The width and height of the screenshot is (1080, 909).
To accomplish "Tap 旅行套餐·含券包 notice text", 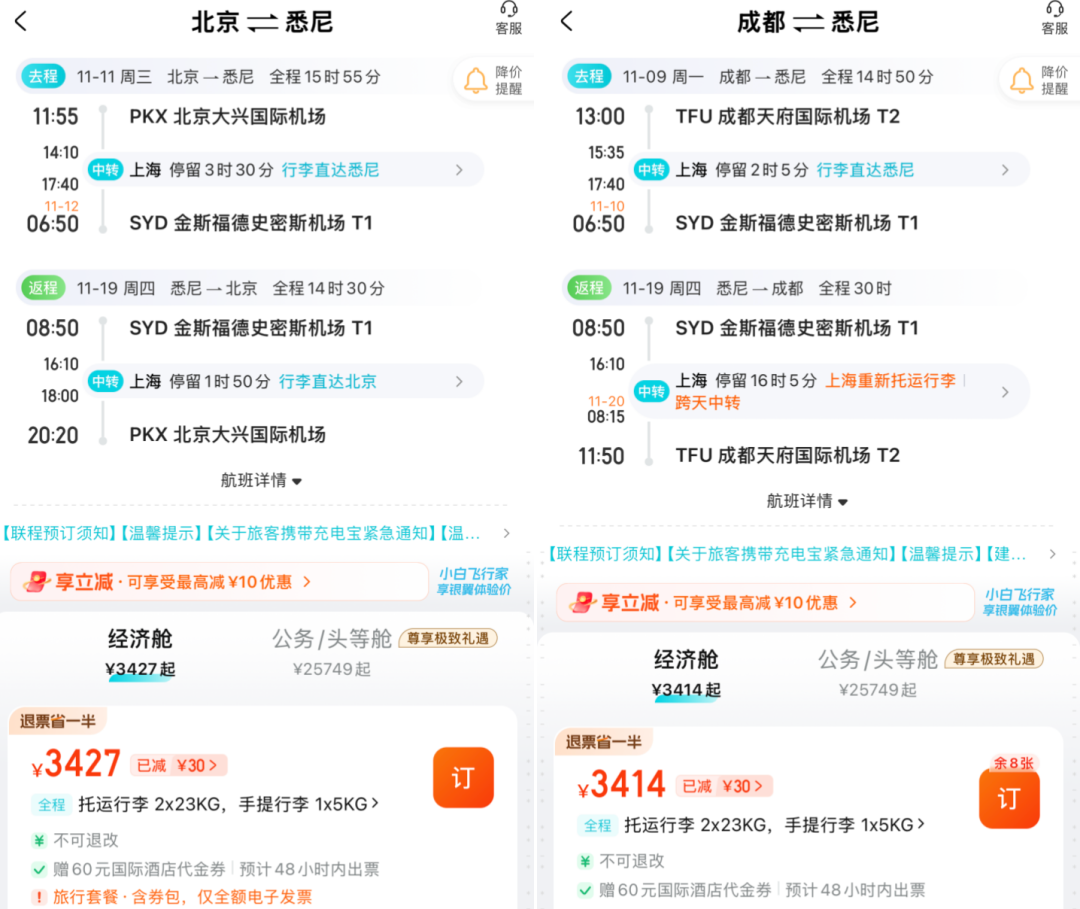I will coord(183,897).
